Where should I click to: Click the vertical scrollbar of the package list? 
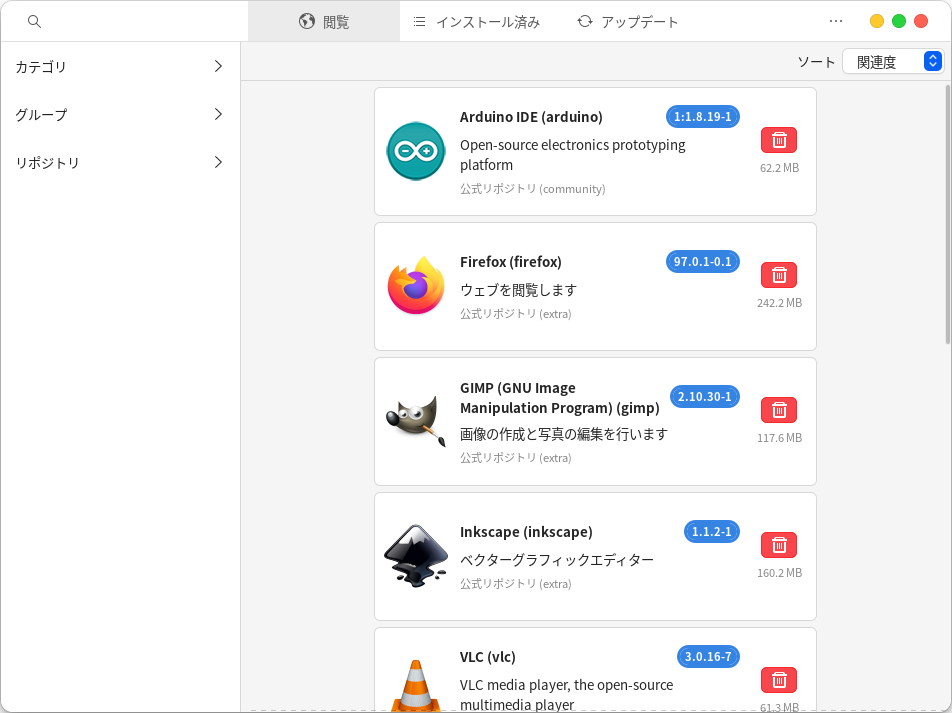click(947, 220)
